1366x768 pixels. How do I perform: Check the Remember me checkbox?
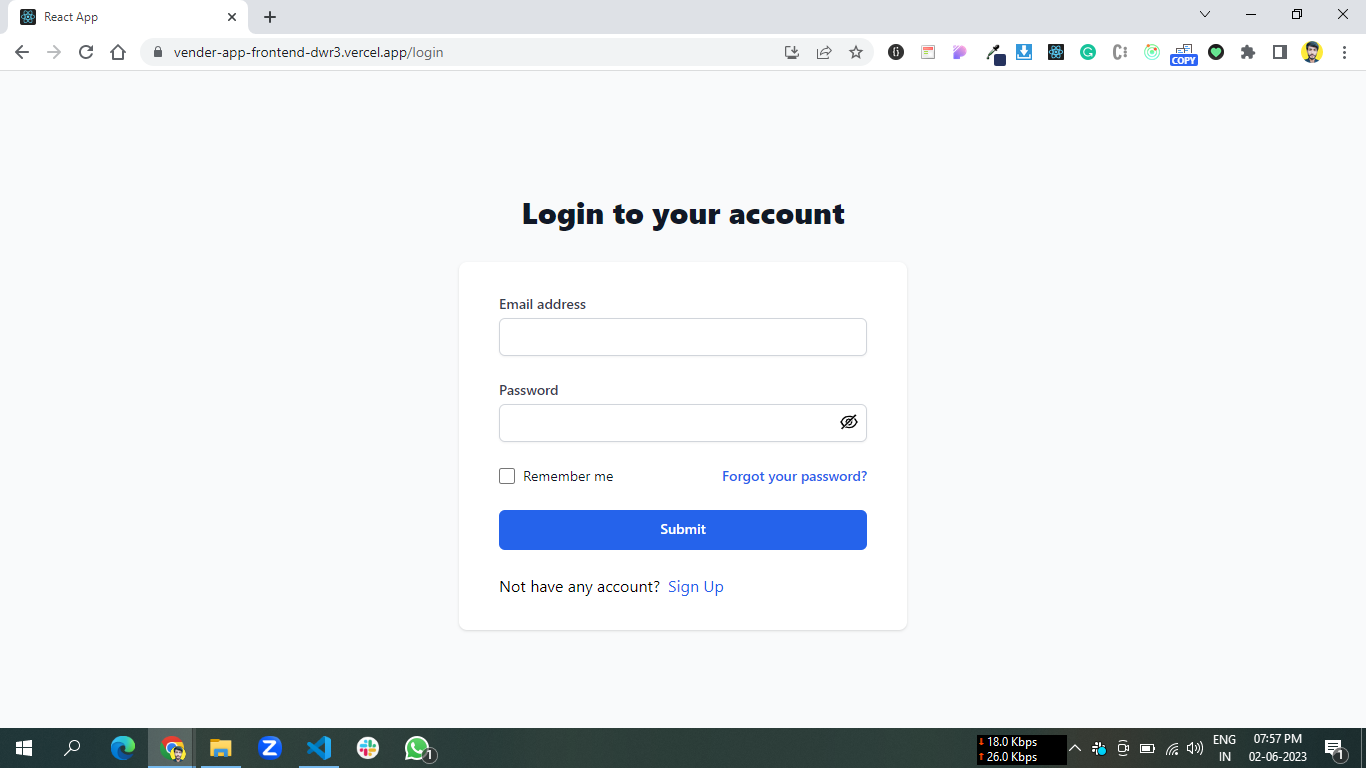click(507, 476)
